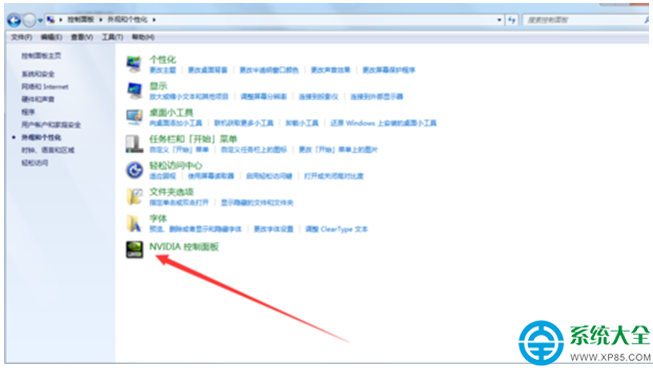Open the 文件(F) menu

[22, 37]
